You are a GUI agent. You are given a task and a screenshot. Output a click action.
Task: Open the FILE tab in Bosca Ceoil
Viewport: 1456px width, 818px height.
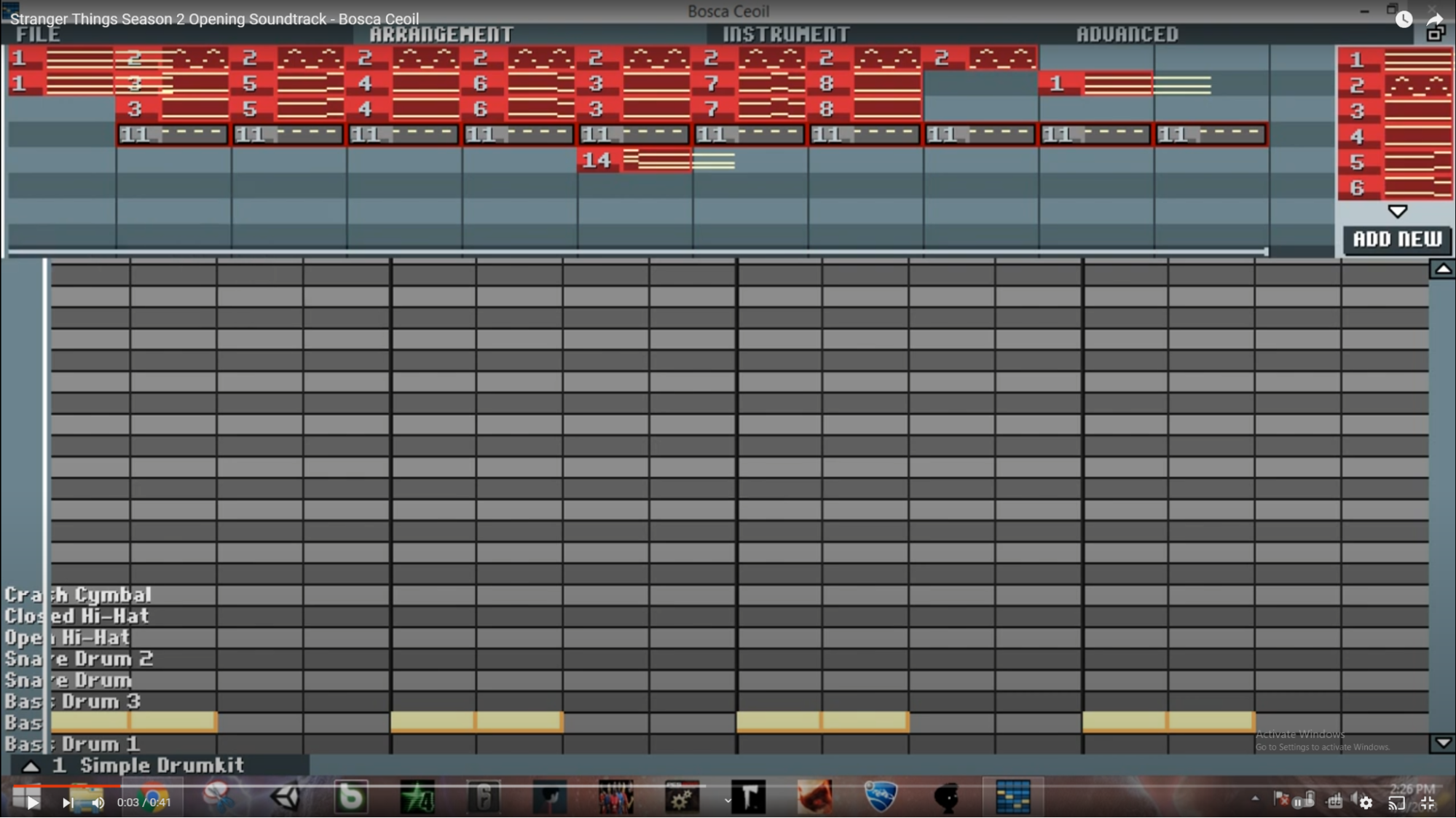point(38,34)
